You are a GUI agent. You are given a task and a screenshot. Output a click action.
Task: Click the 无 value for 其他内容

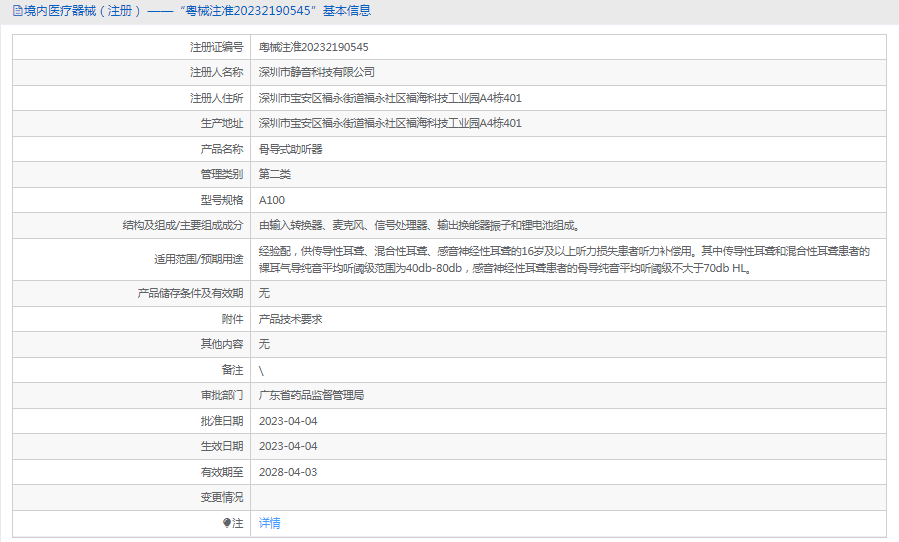pos(264,344)
